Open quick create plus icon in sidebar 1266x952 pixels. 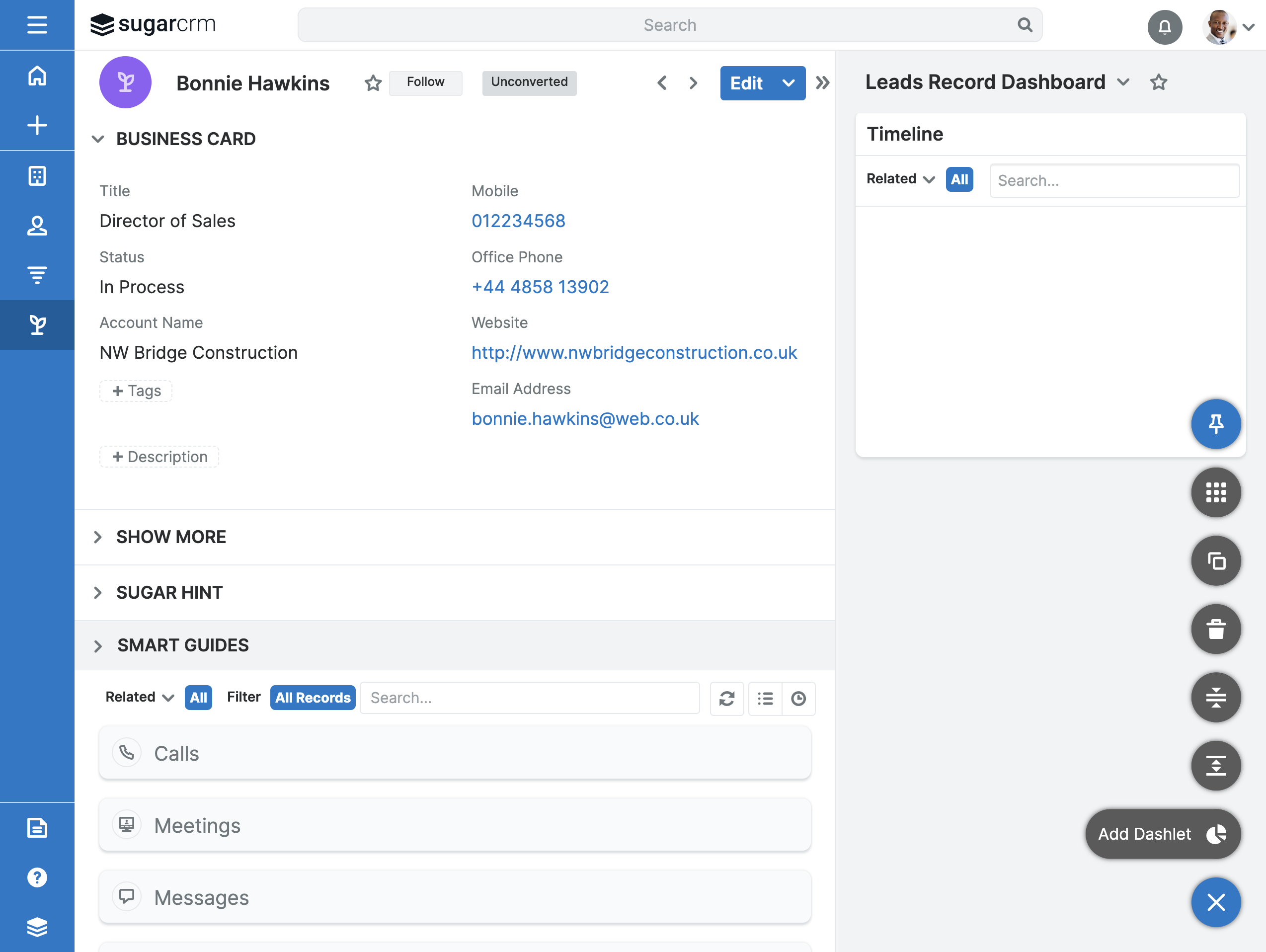(x=37, y=125)
